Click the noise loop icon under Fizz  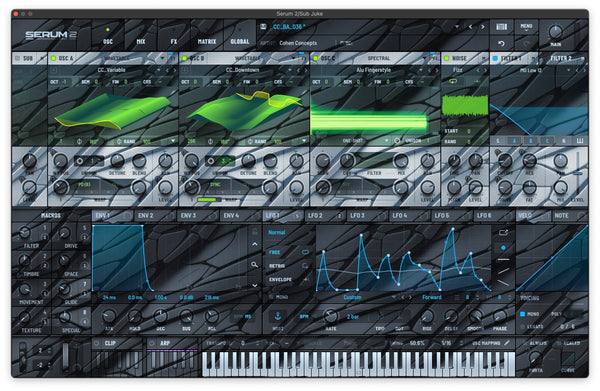click(453, 81)
